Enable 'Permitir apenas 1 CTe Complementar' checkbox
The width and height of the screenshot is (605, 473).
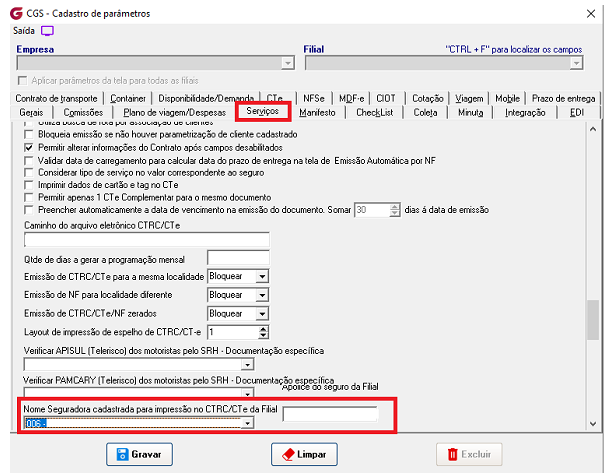tap(29, 198)
